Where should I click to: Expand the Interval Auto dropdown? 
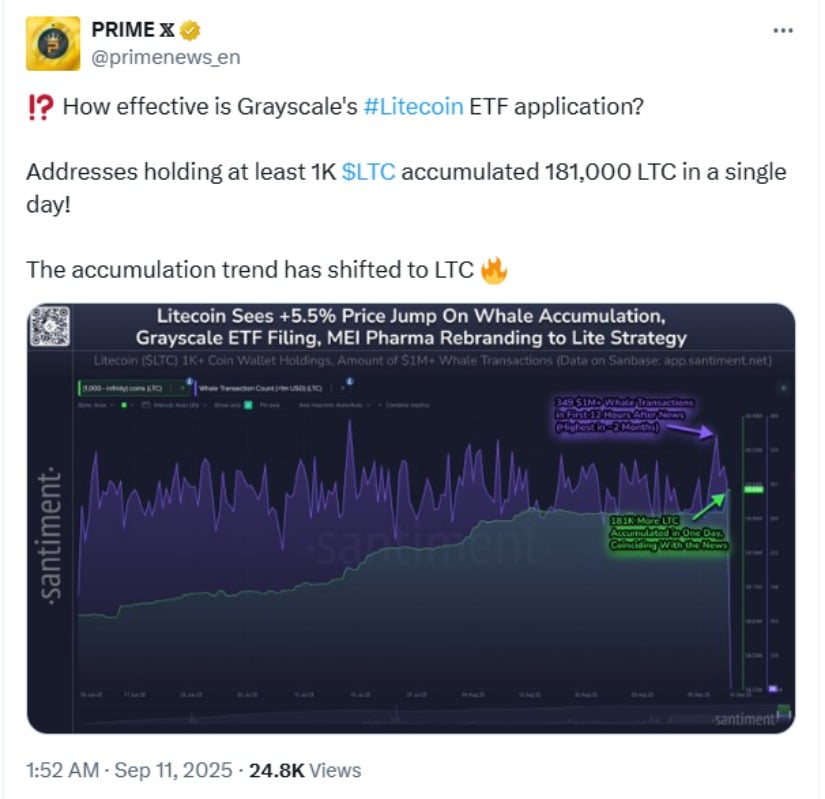point(172,405)
